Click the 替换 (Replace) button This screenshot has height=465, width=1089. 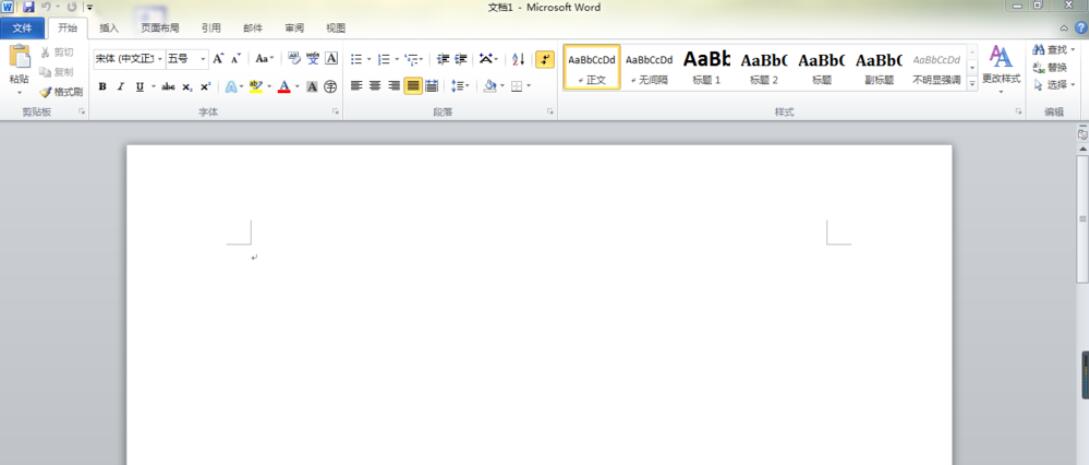coord(1051,67)
